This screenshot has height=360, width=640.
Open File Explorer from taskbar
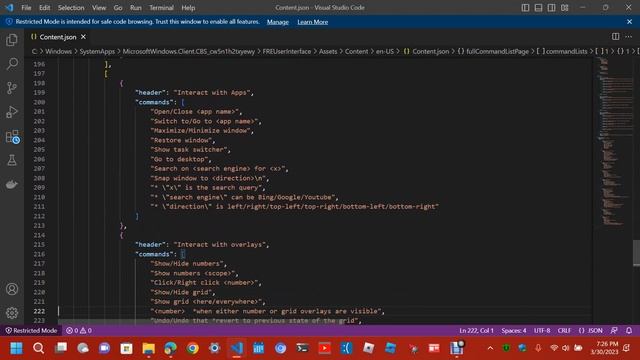[x=148, y=348]
